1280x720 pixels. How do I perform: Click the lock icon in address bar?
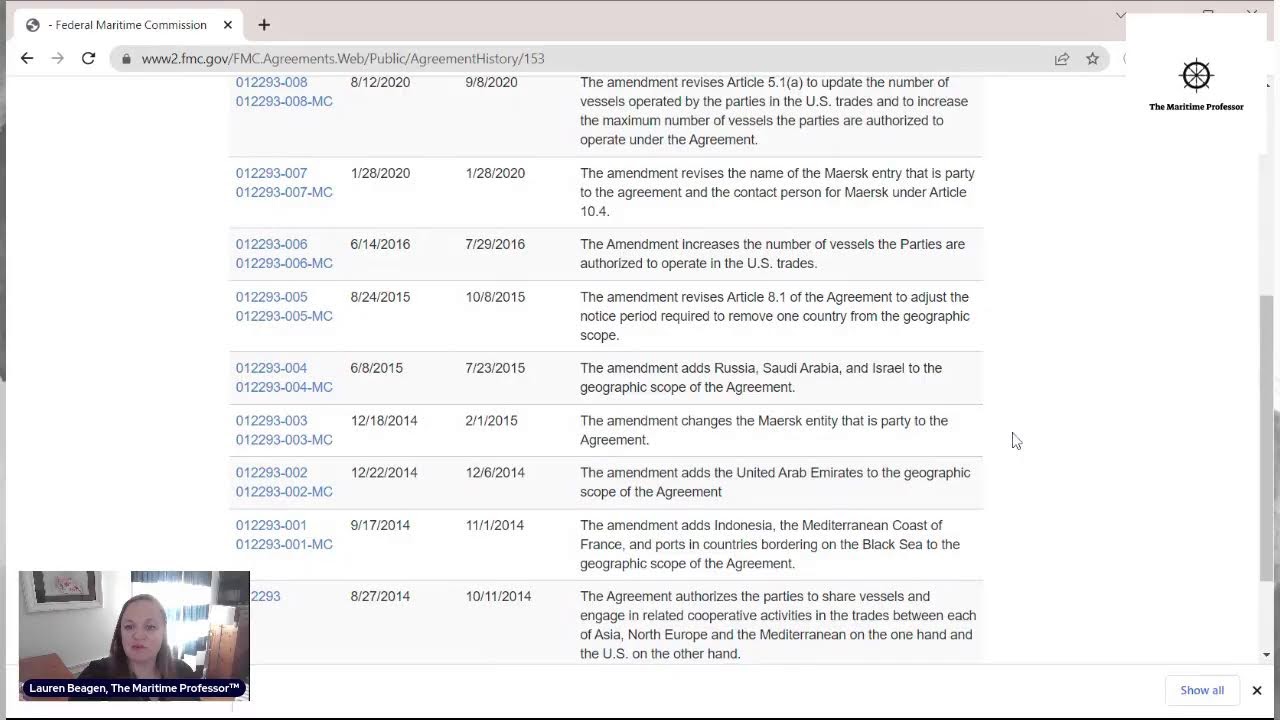(126, 59)
